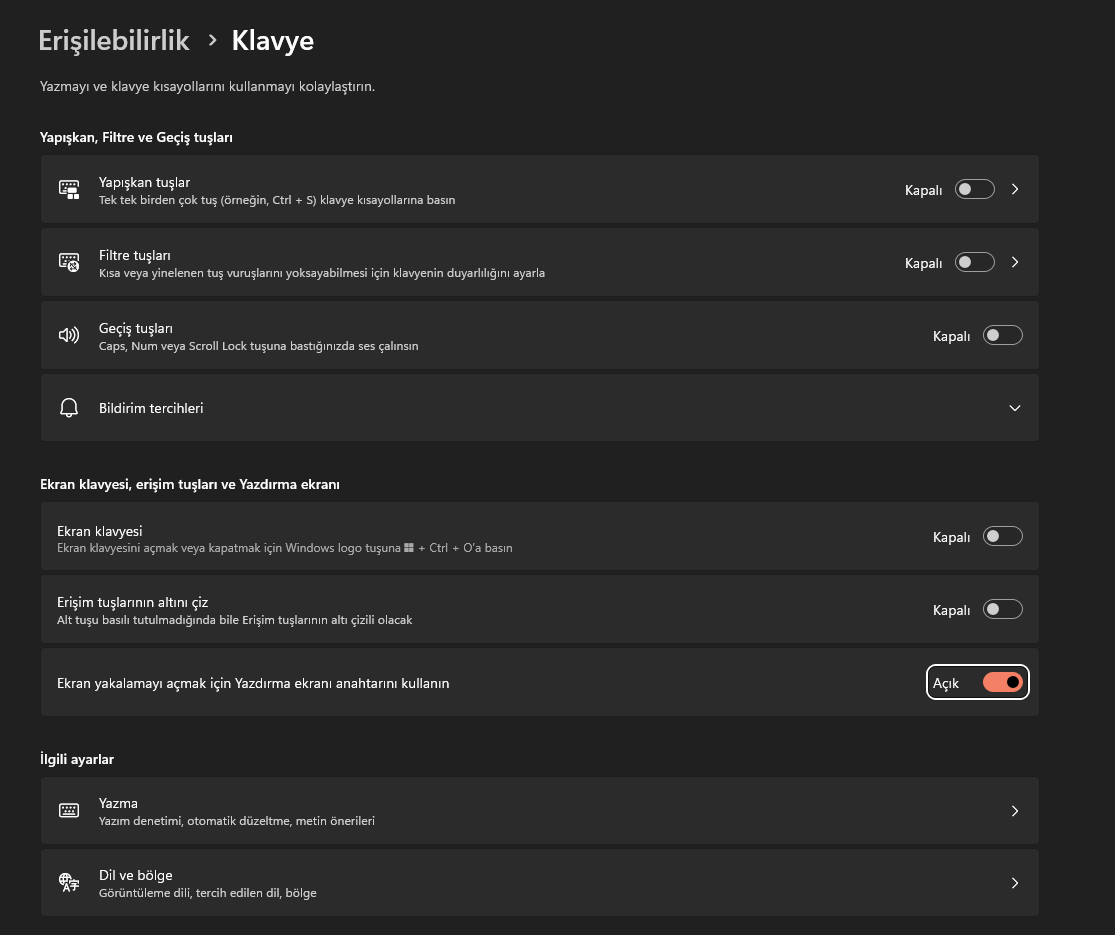The height and width of the screenshot is (935, 1115).
Task: Open the Yazma related settings chevron
Action: [x=1015, y=811]
